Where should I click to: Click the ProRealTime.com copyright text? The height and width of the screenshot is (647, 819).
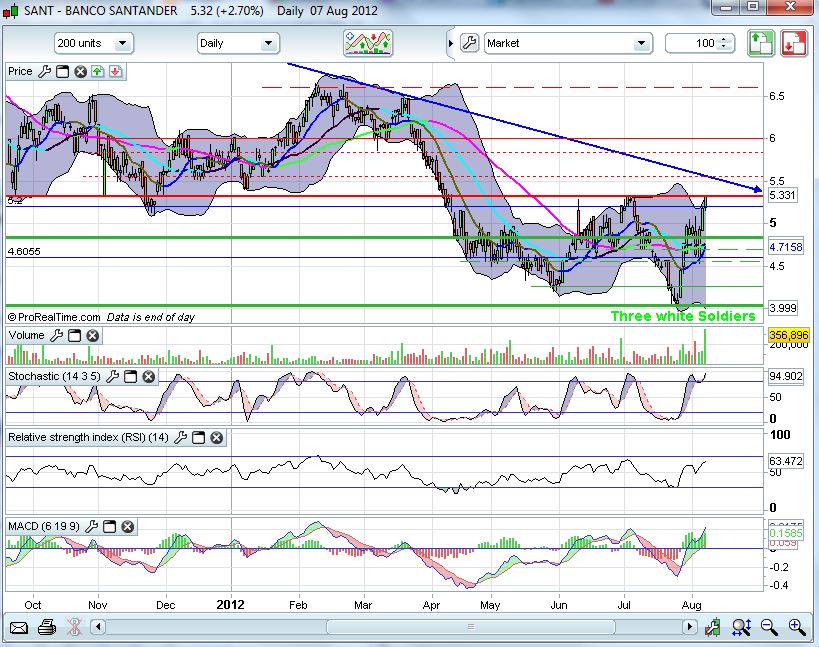(54, 317)
